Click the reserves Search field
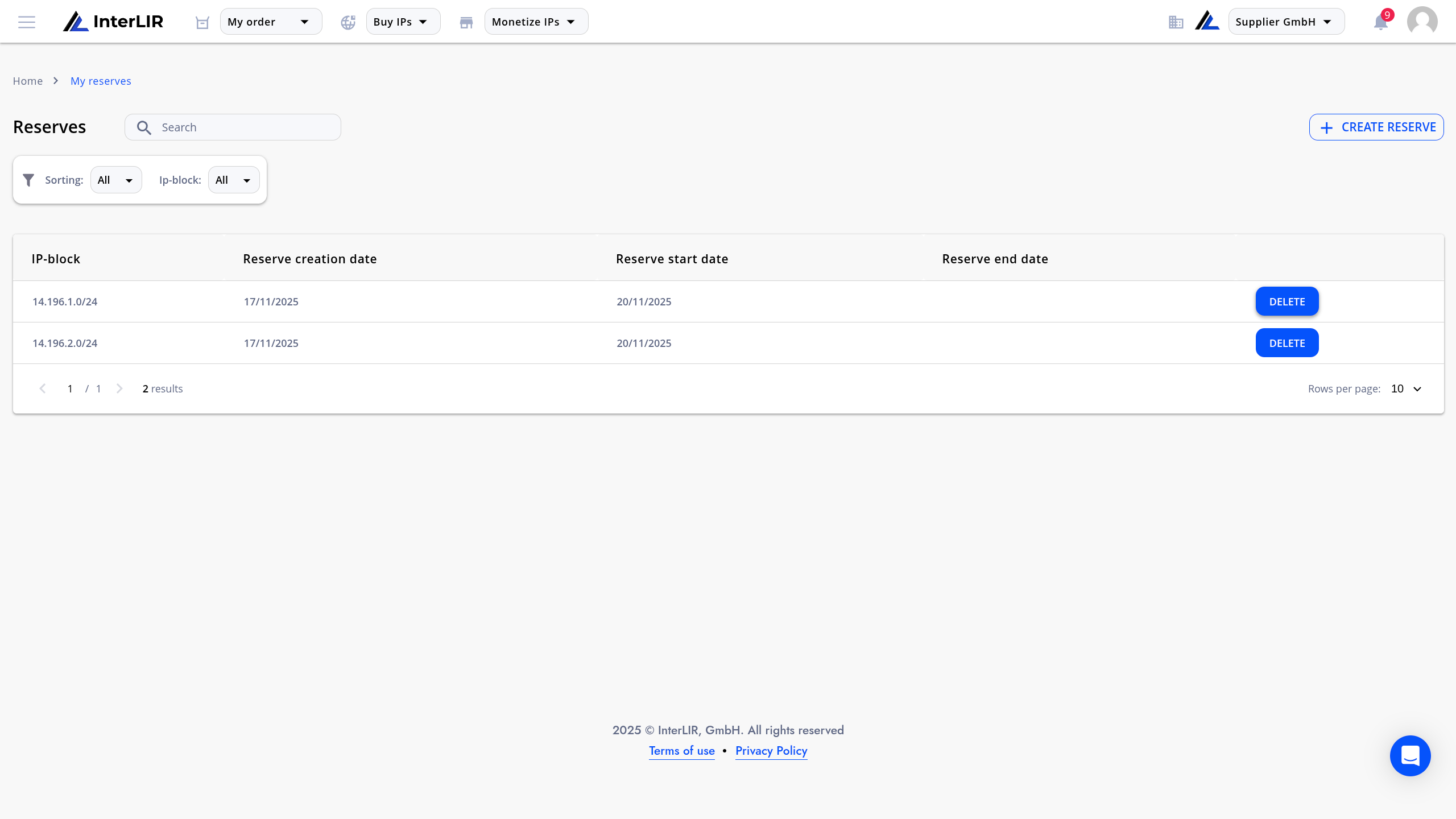 233,127
